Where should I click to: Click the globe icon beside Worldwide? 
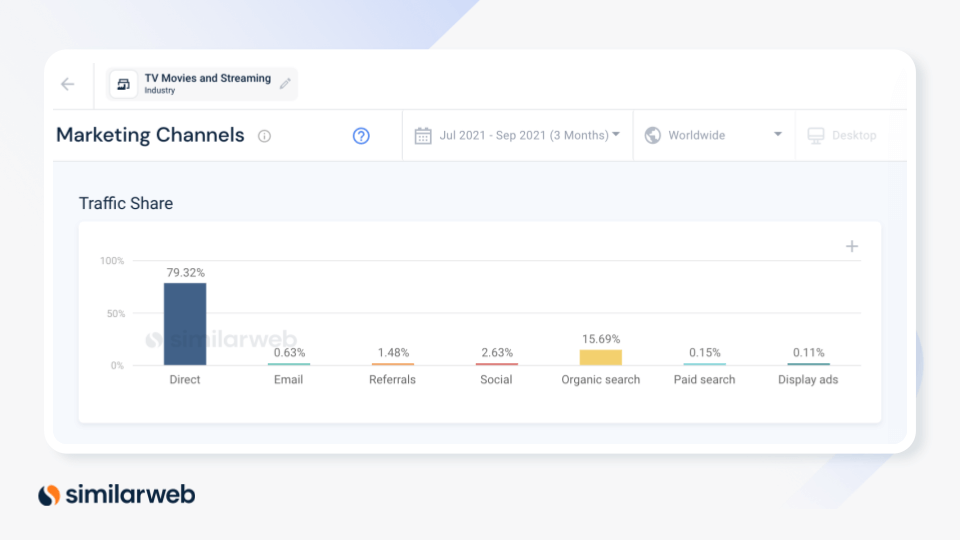(653, 136)
